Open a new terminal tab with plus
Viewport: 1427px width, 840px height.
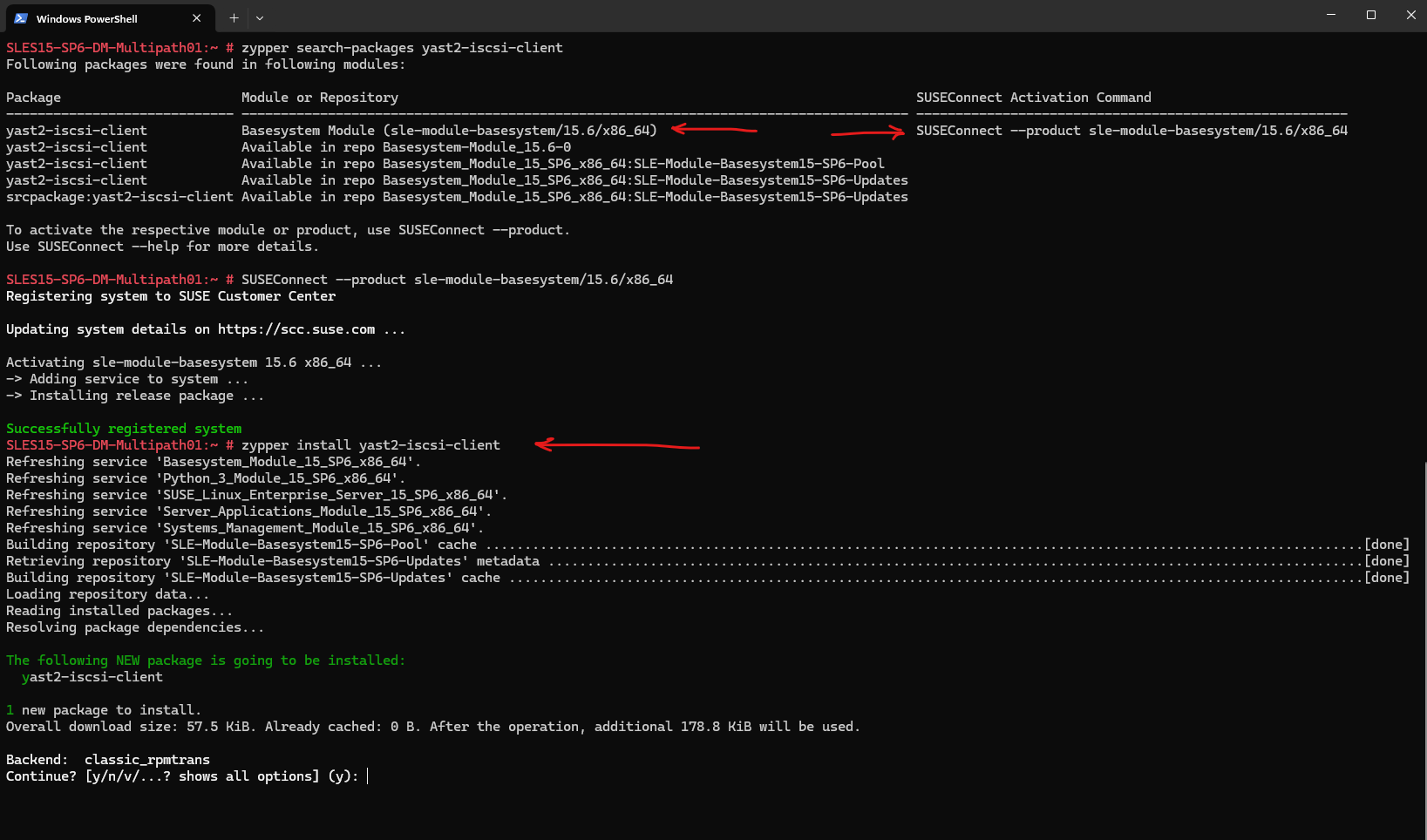(234, 17)
